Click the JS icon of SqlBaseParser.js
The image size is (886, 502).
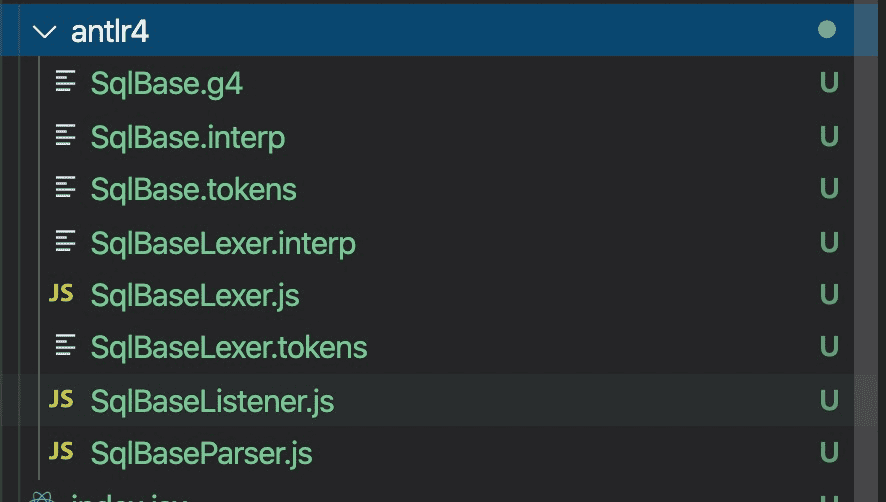(x=62, y=454)
